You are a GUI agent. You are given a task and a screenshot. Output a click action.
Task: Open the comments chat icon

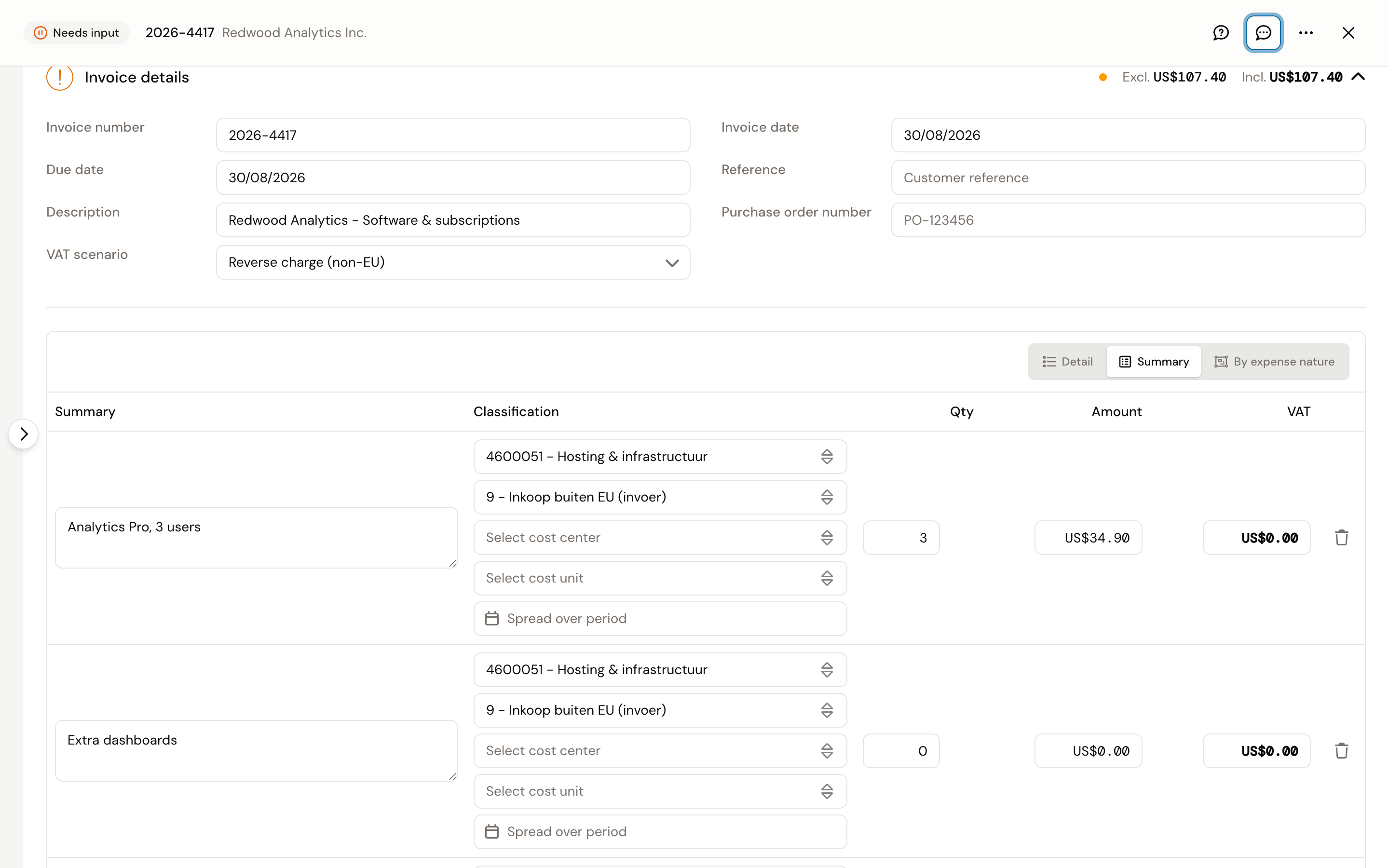coord(1263,33)
